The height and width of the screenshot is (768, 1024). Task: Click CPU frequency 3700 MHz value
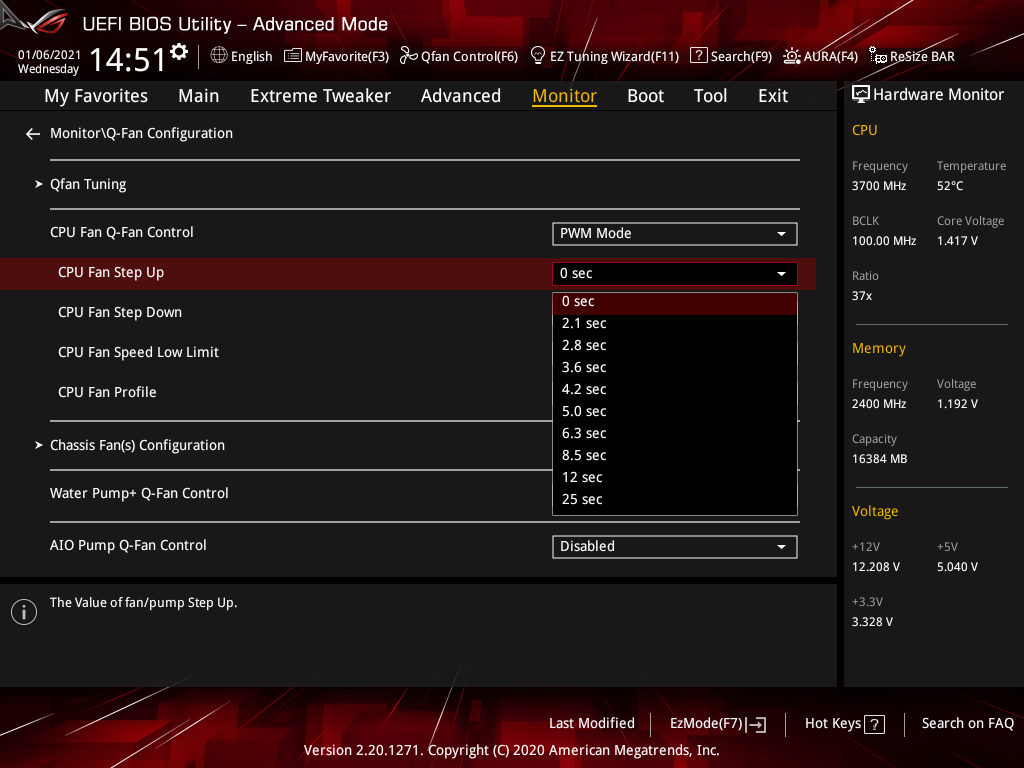879,186
